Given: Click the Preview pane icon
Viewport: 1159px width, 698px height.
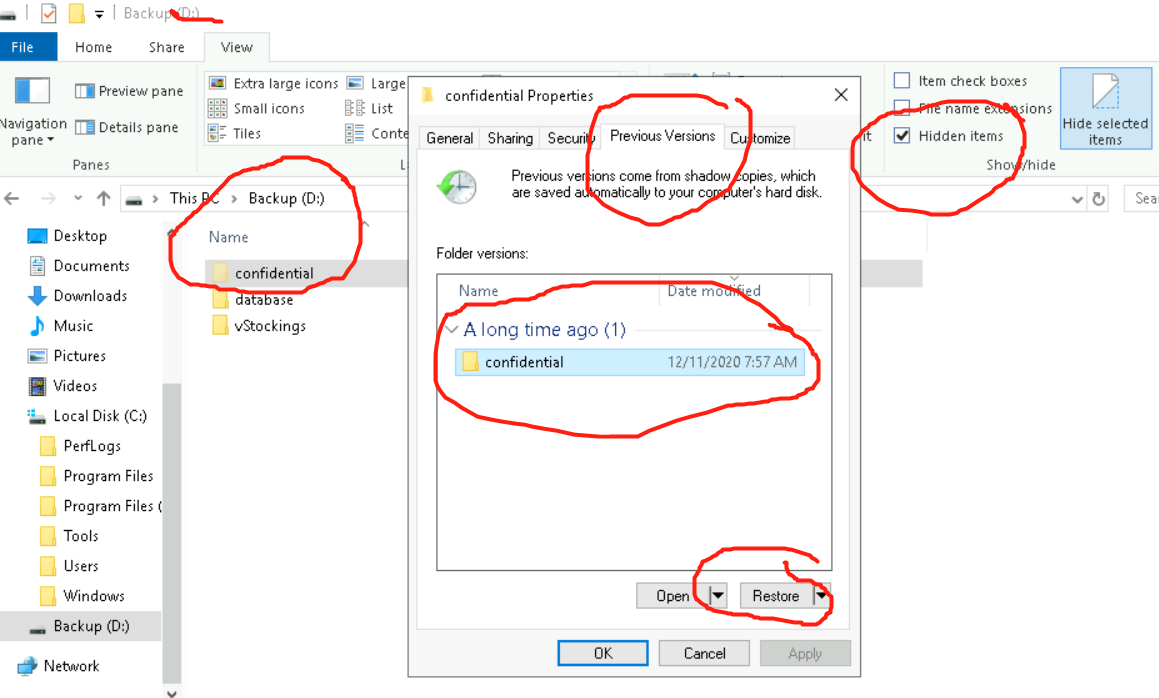Looking at the screenshot, I should [x=85, y=91].
